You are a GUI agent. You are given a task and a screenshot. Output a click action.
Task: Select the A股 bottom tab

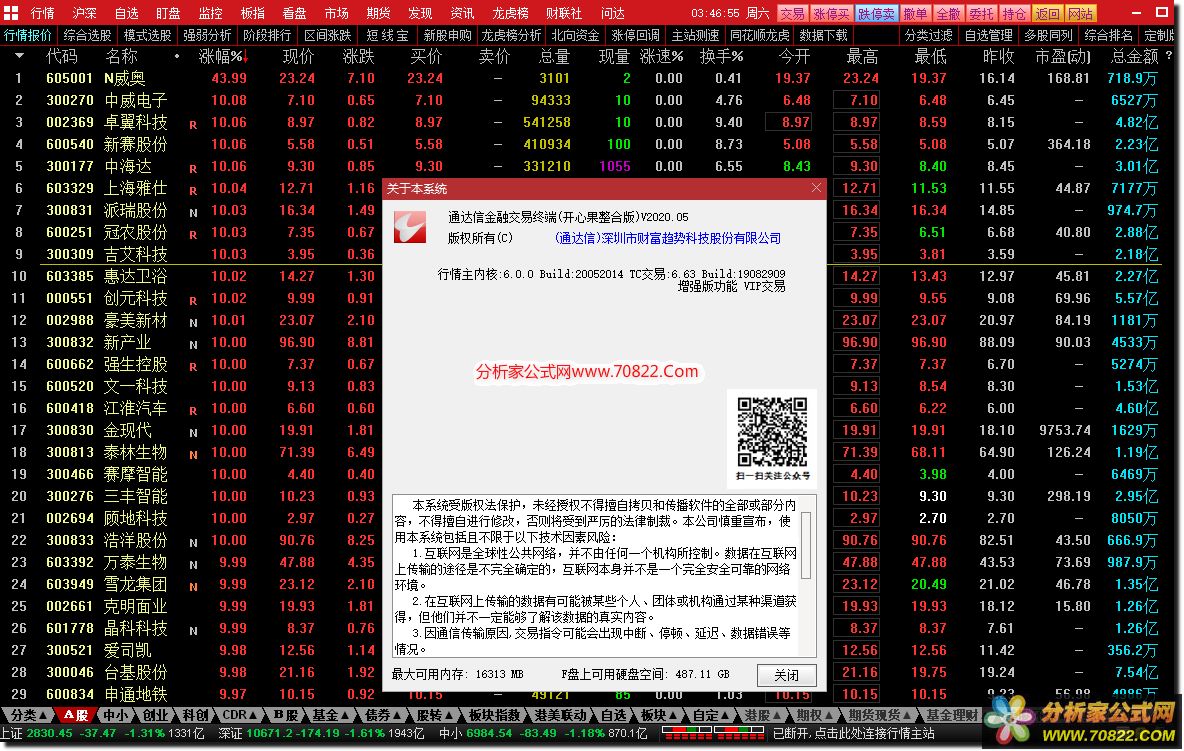pyautogui.click(x=76, y=714)
